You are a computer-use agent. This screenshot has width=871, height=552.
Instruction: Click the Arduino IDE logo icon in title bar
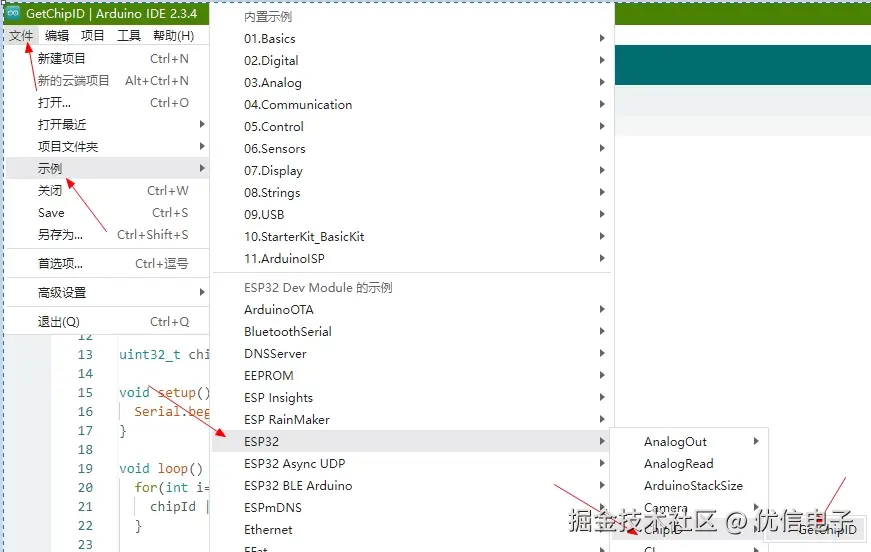pos(13,13)
